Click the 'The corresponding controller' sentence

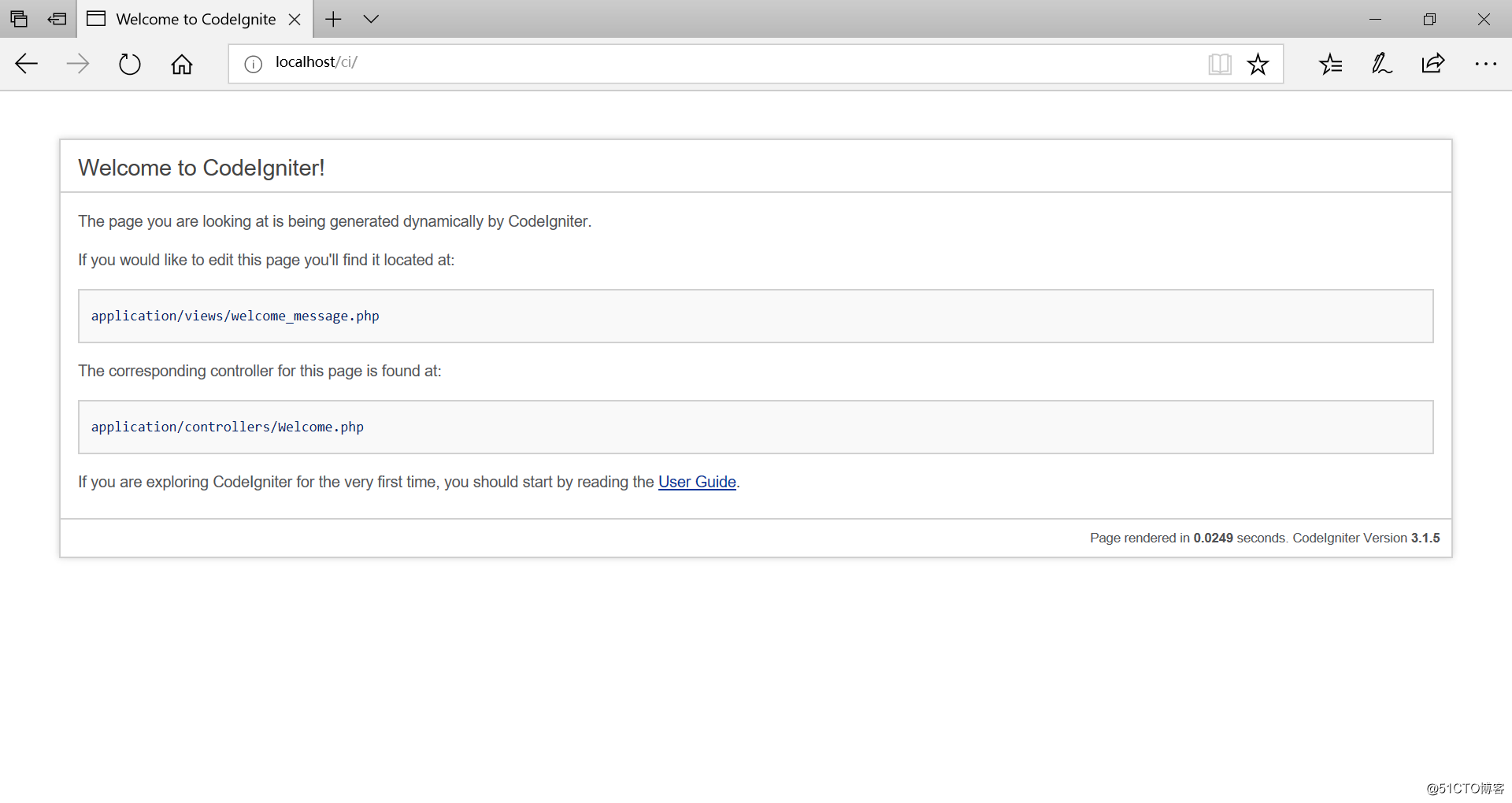(x=260, y=371)
